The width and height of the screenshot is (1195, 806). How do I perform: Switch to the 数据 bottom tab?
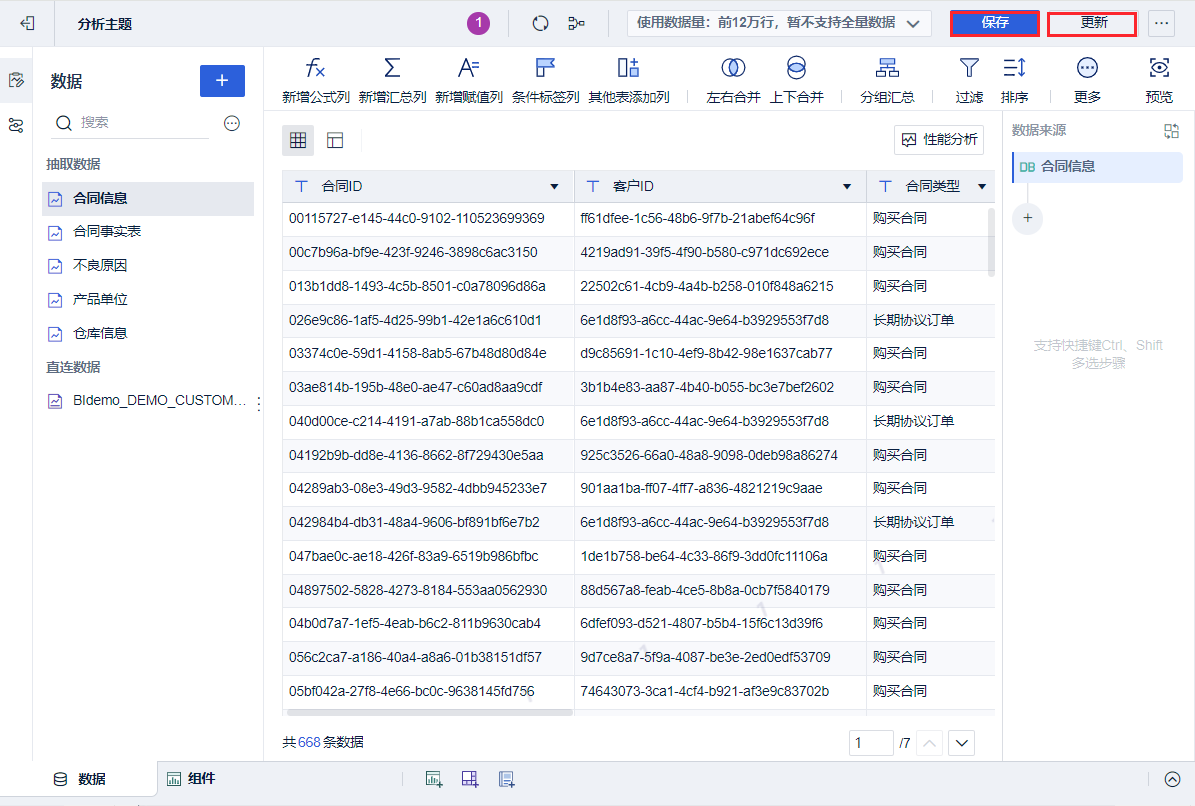pos(79,779)
